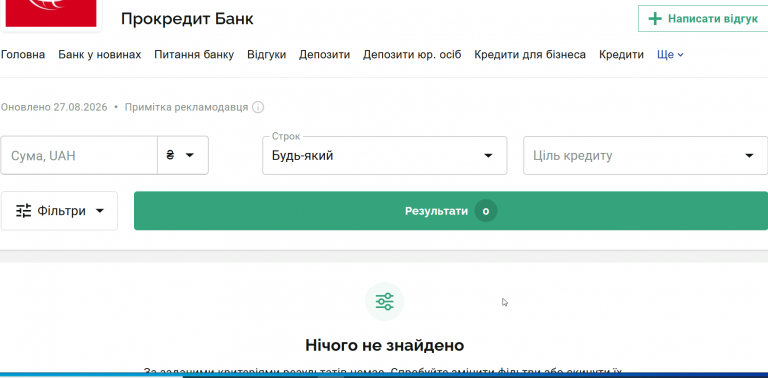Expand the 'Фільтри' dropdown button
768x378 pixels.
point(59,211)
